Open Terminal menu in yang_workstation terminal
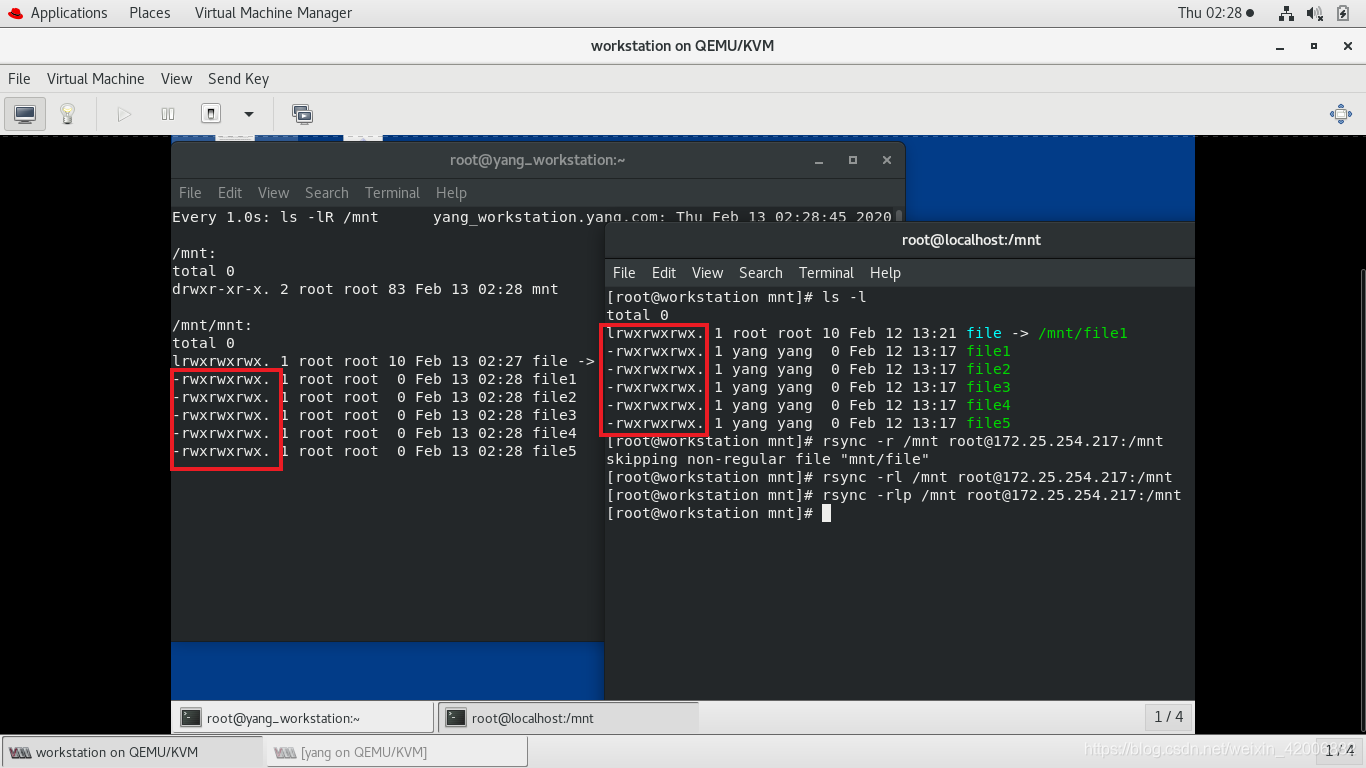 tap(392, 193)
